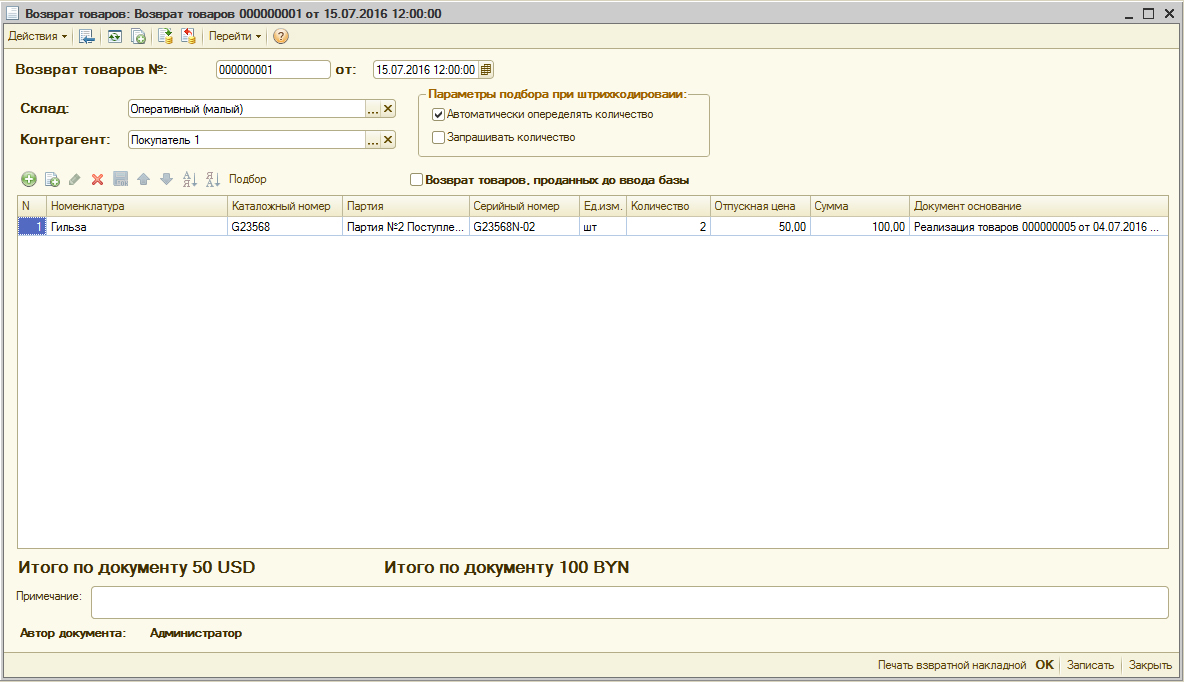Screen dimensions: 1184x682
Task: Click the Refresh icon in top toolbar
Action: [x=115, y=37]
